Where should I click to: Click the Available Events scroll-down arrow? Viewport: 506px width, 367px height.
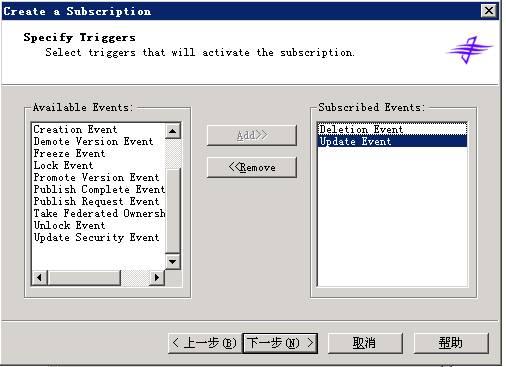tap(173, 261)
